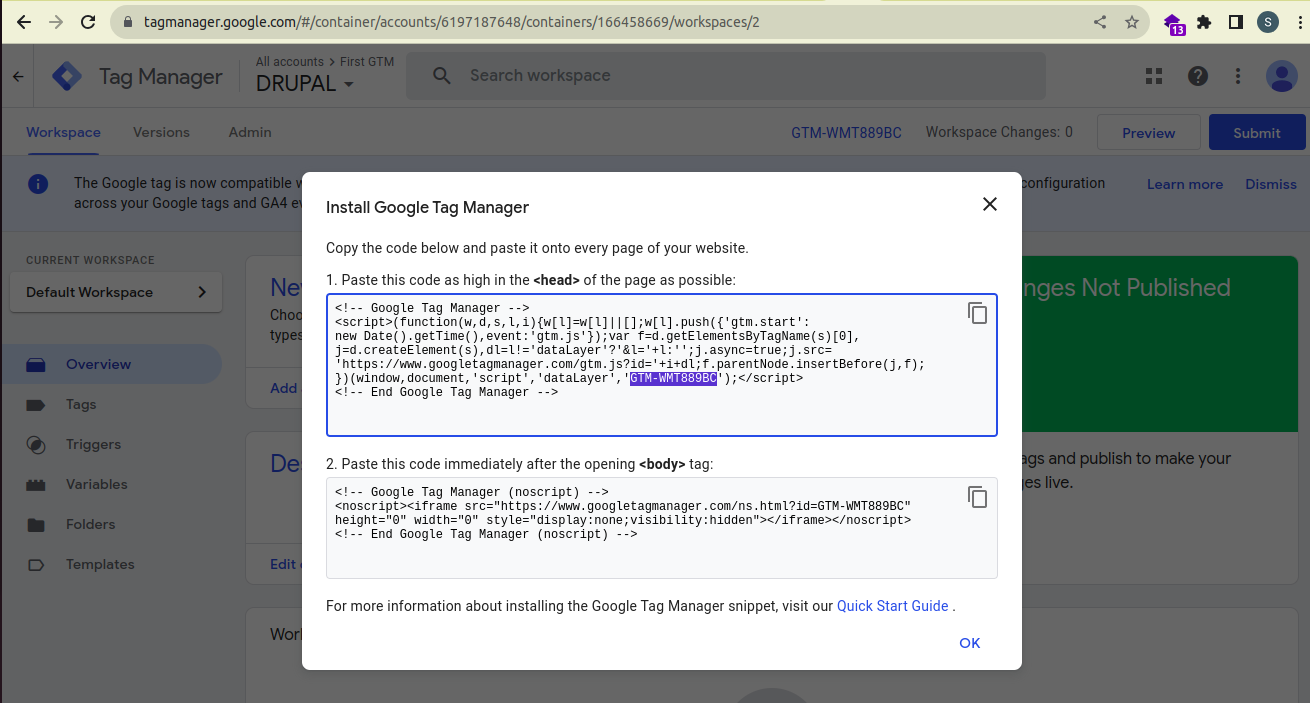Screen dimensions: 1310x703
Task: Open the Learn more banner link
Action: tap(1185, 184)
